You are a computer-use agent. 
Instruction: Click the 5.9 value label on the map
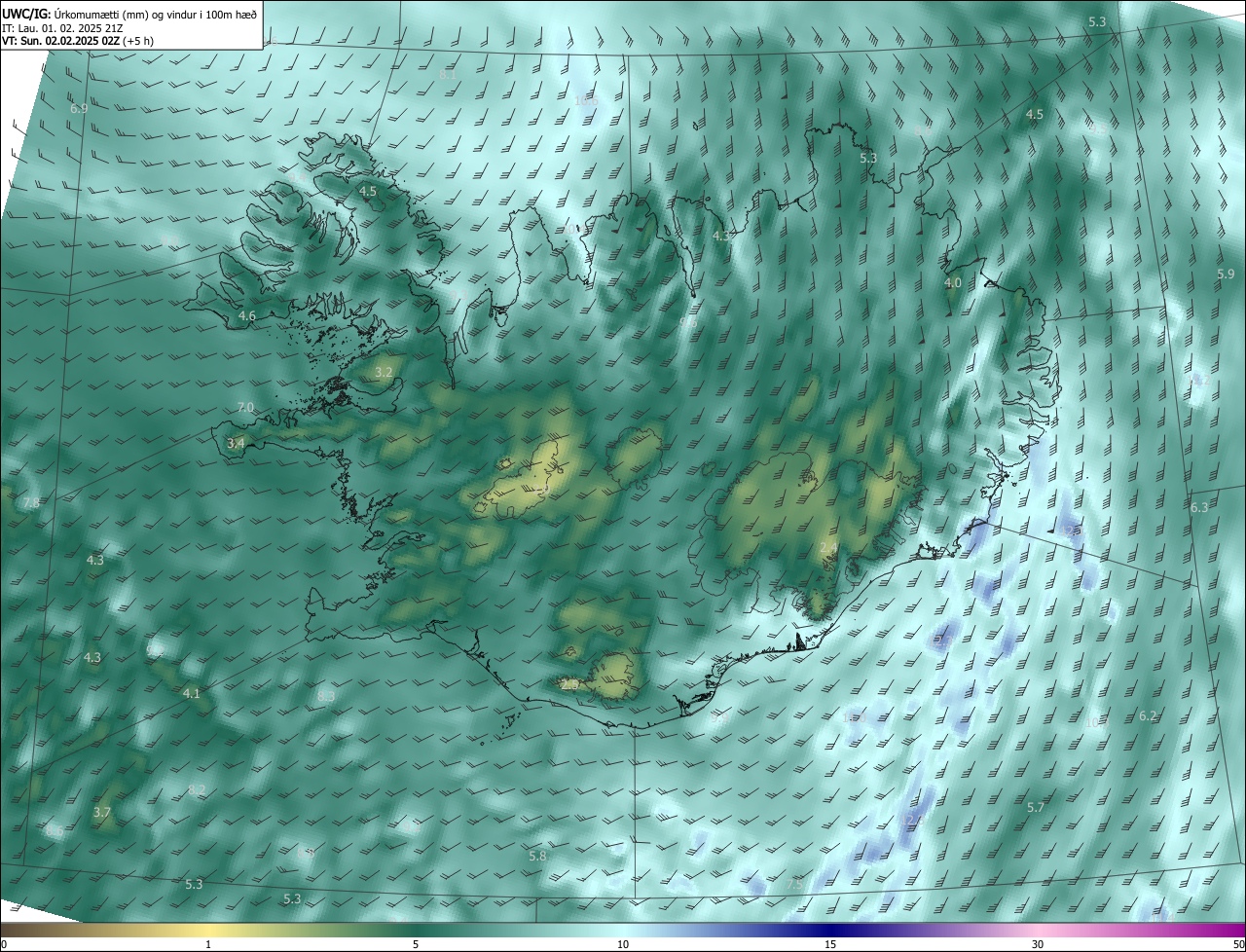pyautogui.click(x=1226, y=275)
